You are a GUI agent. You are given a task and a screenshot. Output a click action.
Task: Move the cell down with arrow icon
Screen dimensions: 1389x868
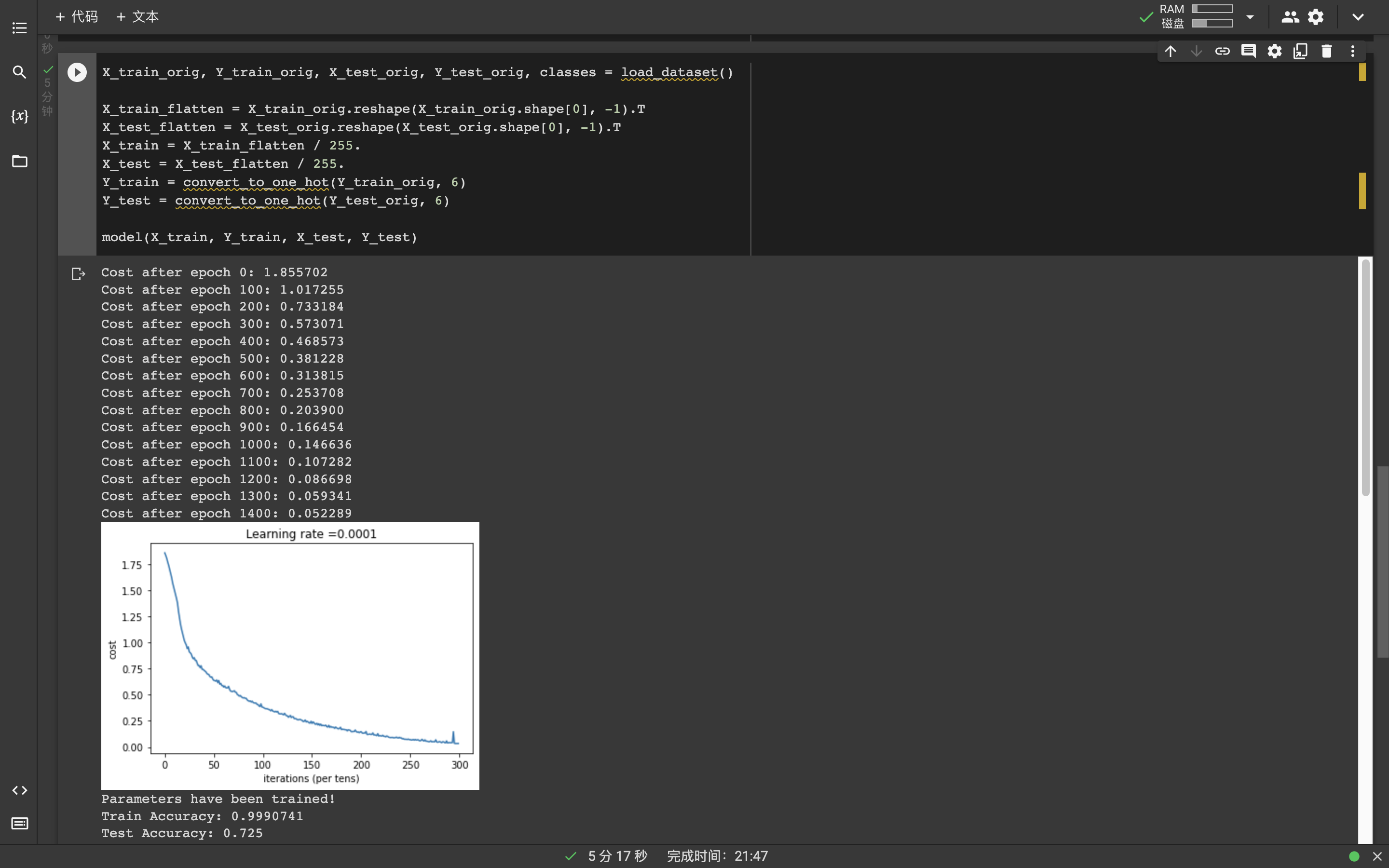point(1196,52)
